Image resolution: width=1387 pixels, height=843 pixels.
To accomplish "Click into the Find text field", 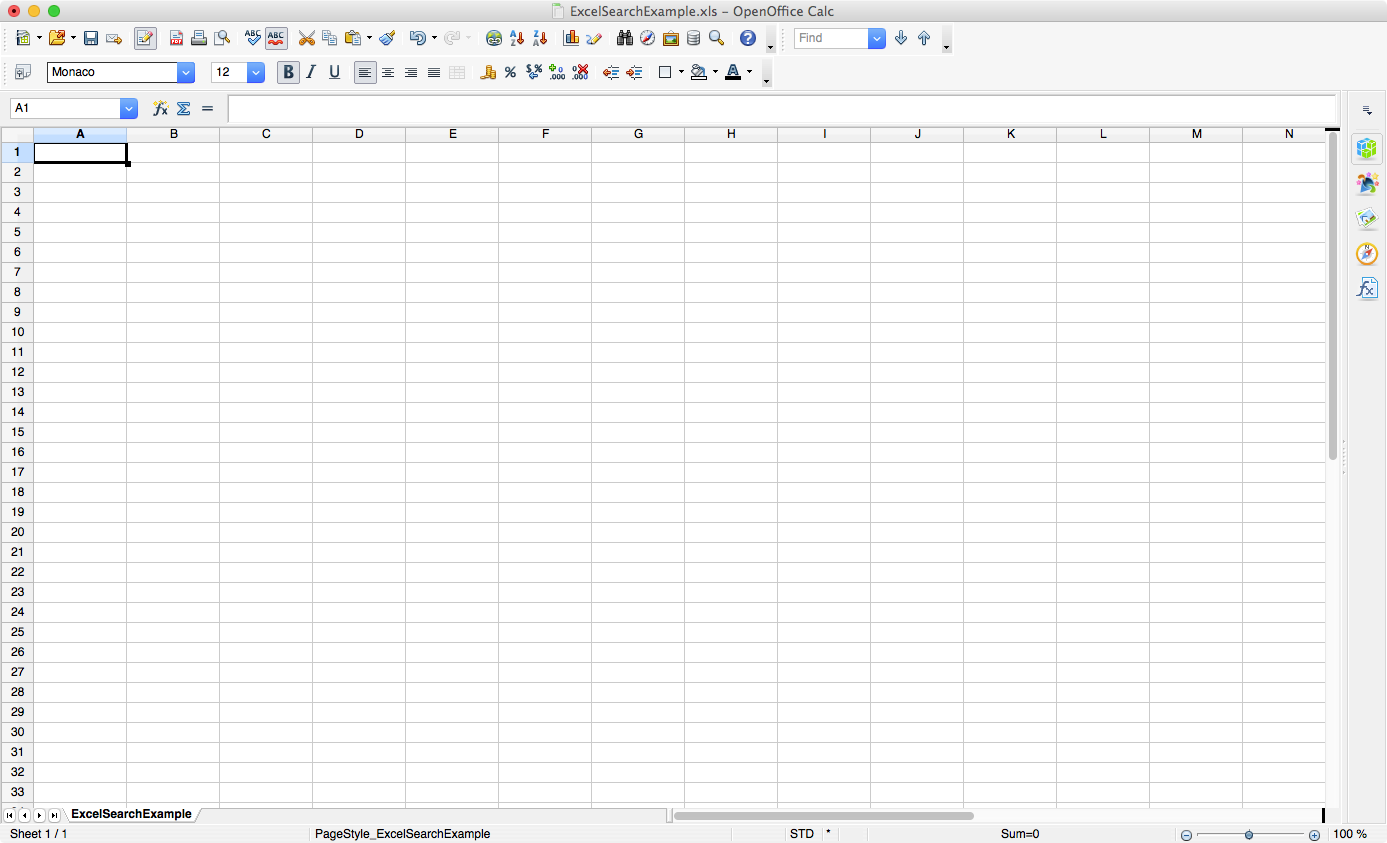I will coord(830,38).
